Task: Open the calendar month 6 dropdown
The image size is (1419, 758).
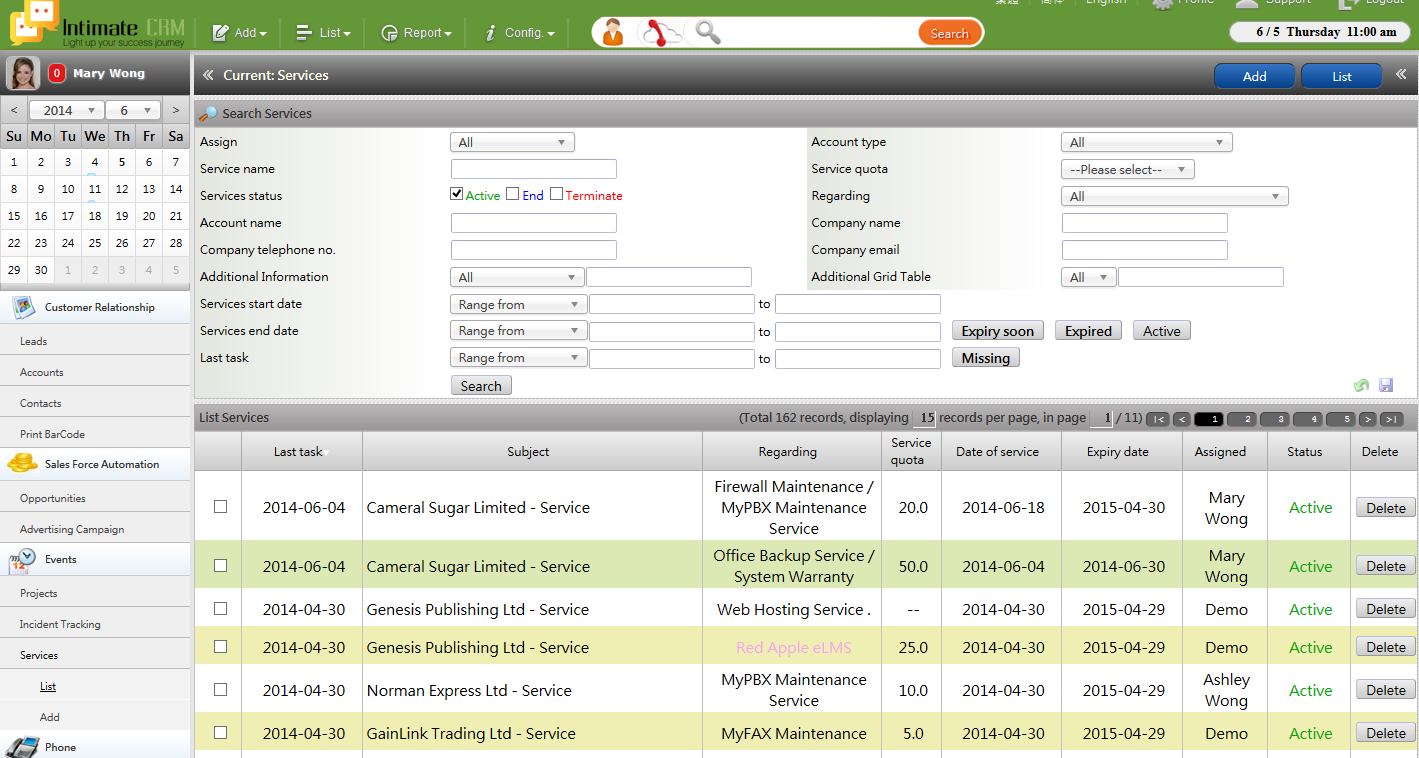Action: pyautogui.click(x=133, y=110)
